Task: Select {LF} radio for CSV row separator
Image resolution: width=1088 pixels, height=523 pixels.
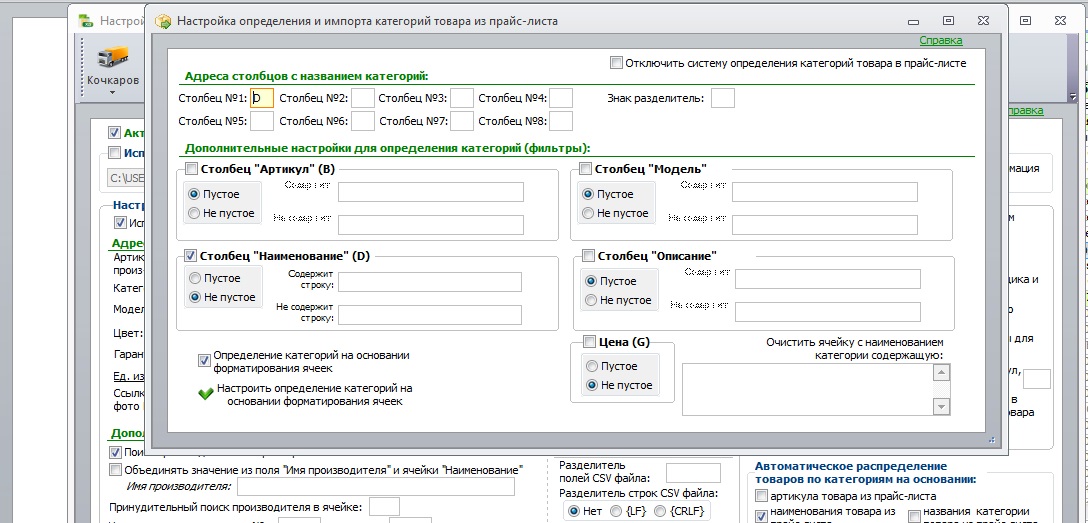Action: point(615,511)
